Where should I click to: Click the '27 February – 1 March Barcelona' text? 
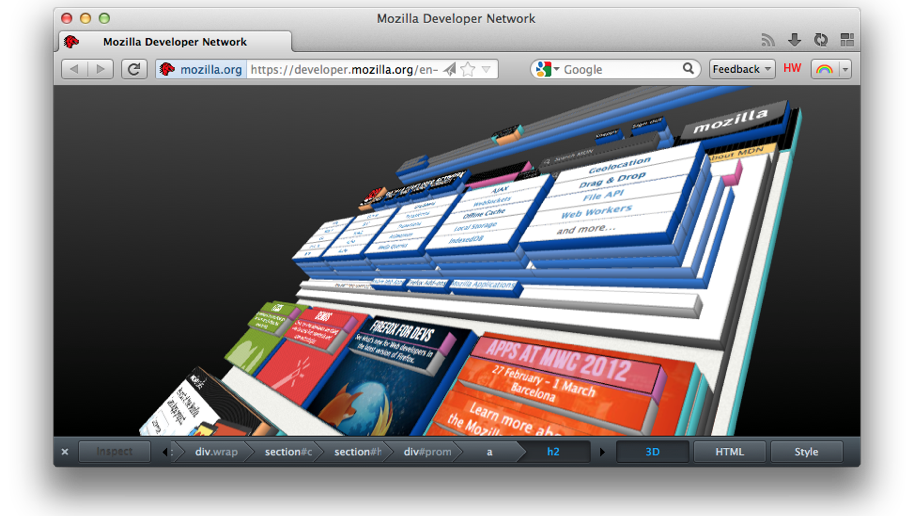(542, 382)
